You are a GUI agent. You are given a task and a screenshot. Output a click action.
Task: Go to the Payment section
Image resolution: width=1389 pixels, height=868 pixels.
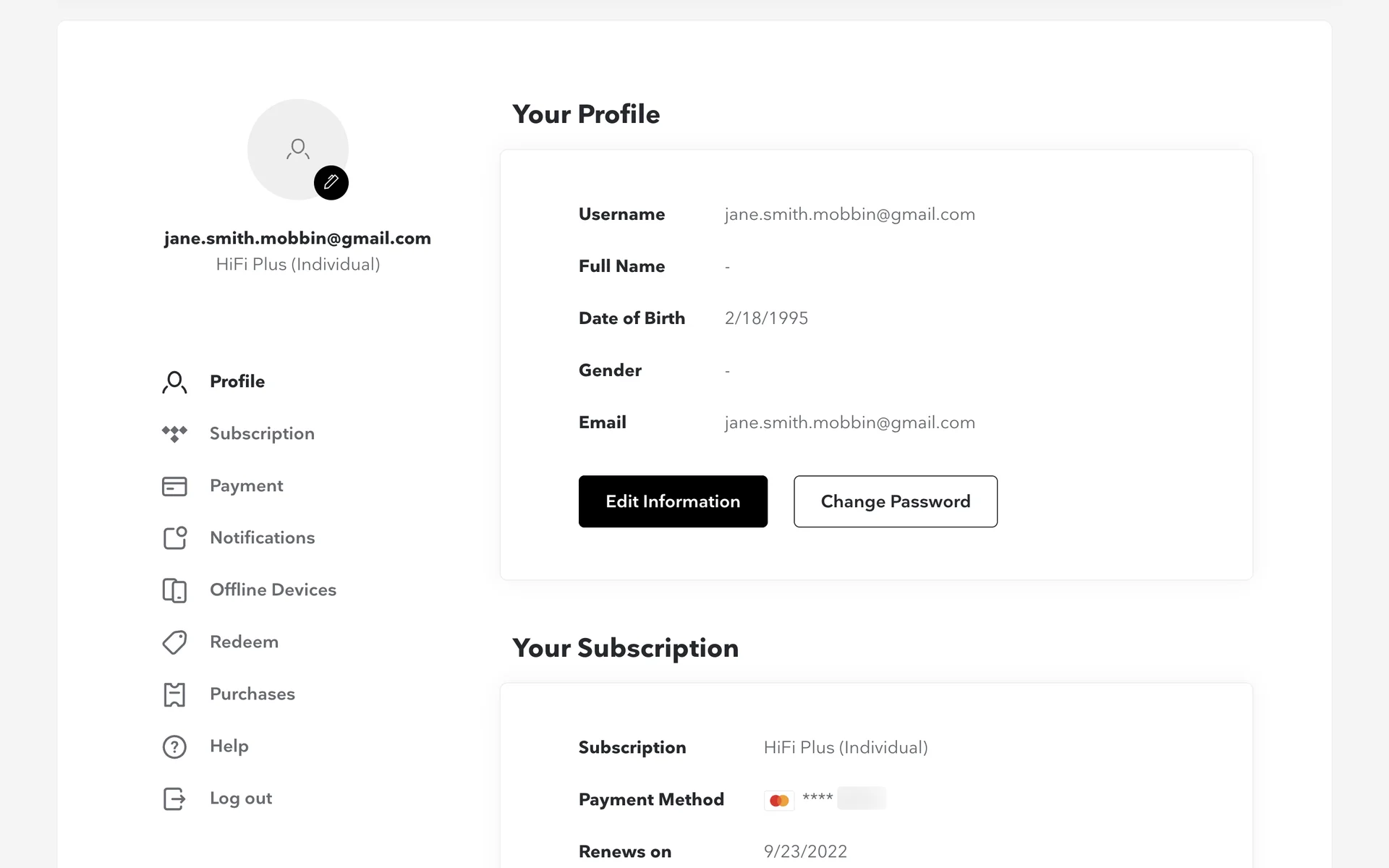[x=246, y=485]
